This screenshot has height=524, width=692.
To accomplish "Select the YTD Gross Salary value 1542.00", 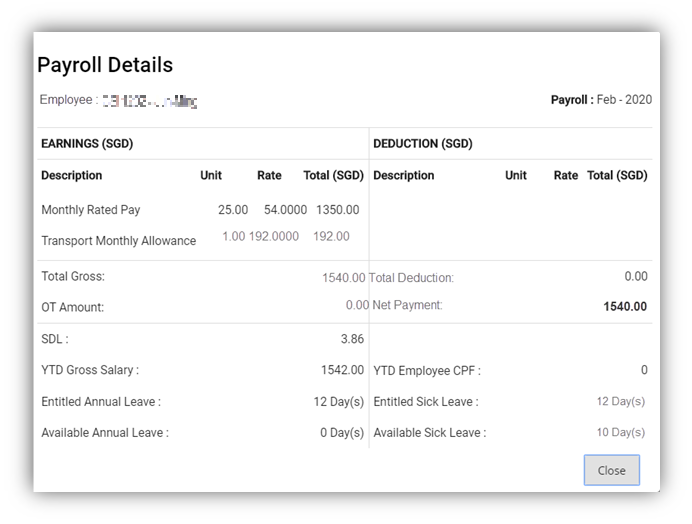I will point(342,370).
